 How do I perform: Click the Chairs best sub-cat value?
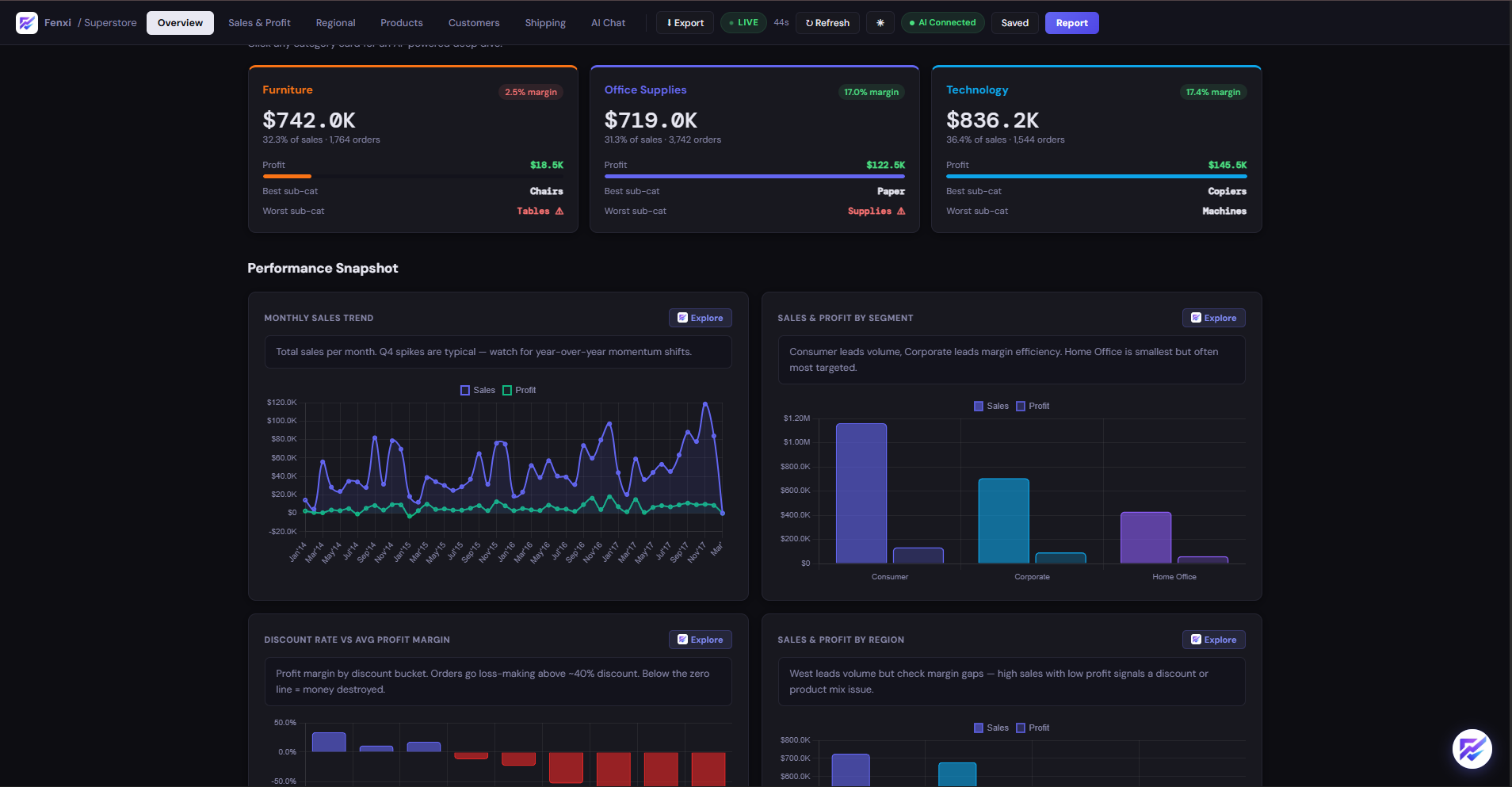(x=547, y=191)
